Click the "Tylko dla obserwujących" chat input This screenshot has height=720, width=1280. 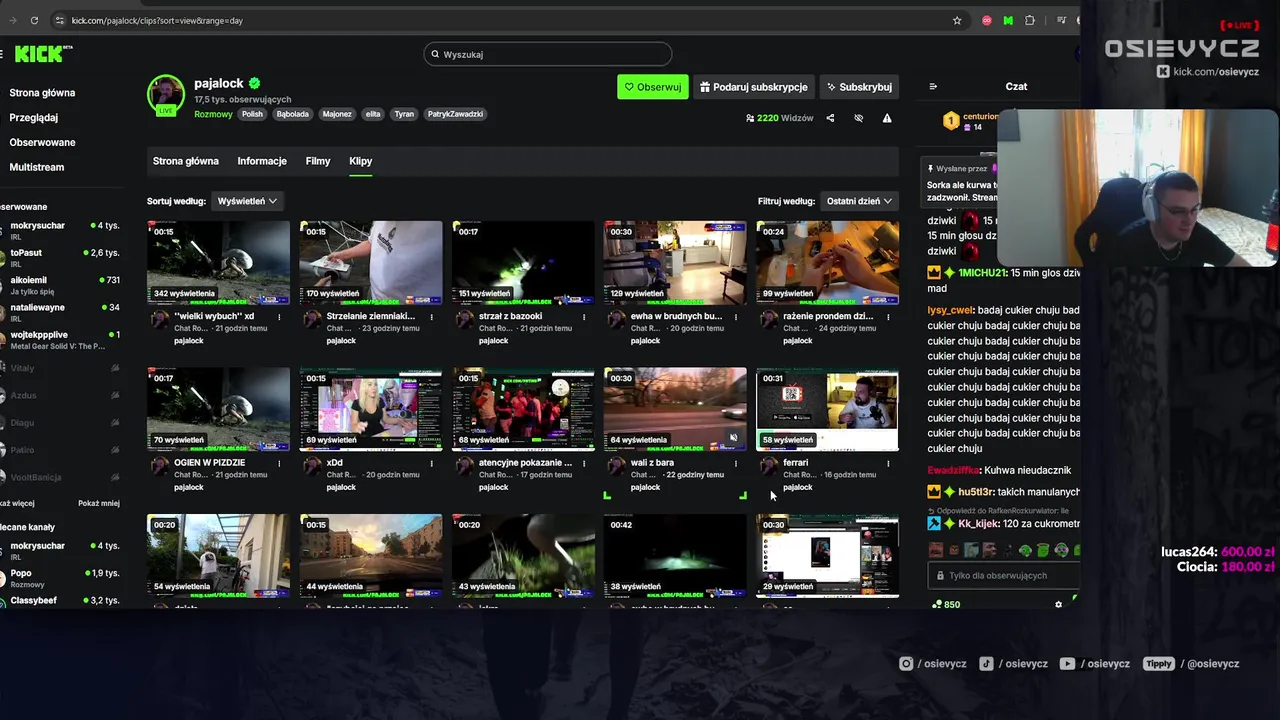(1003, 576)
